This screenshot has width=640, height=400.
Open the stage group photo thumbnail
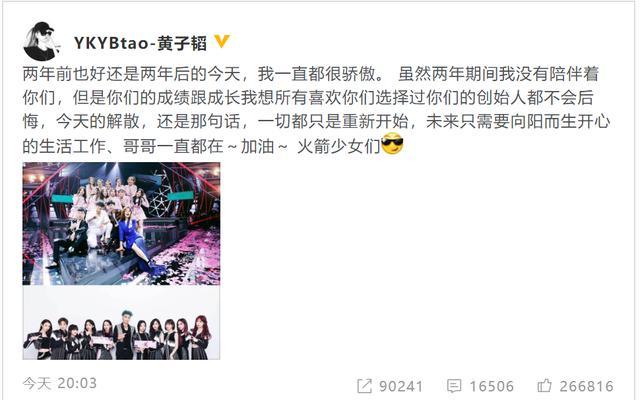121,224
